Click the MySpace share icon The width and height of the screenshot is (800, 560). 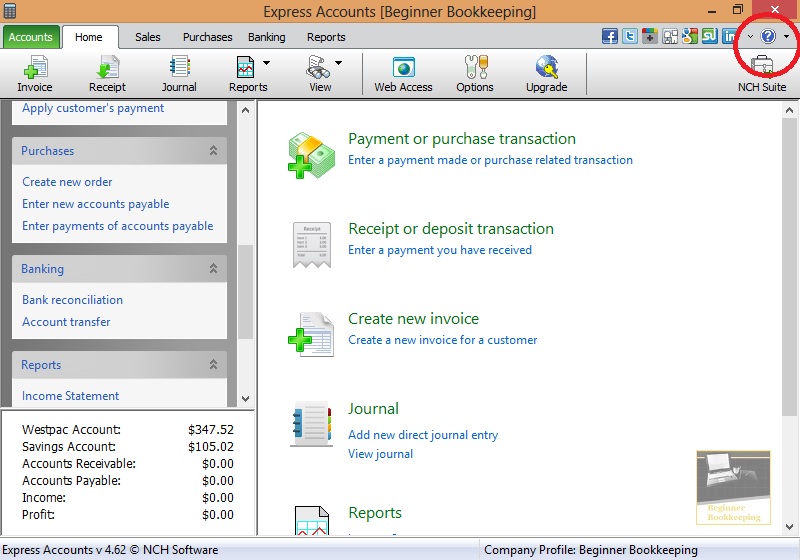pyautogui.click(x=670, y=37)
